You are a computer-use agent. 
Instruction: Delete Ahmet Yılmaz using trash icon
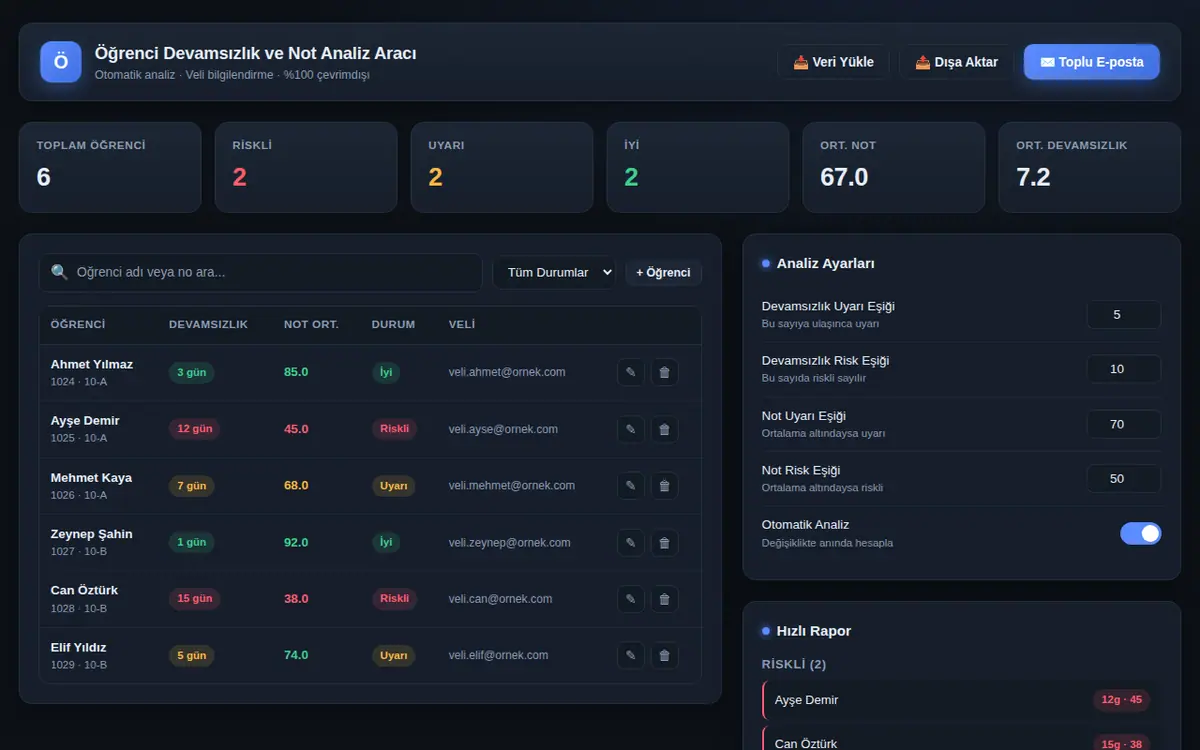point(664,373)
